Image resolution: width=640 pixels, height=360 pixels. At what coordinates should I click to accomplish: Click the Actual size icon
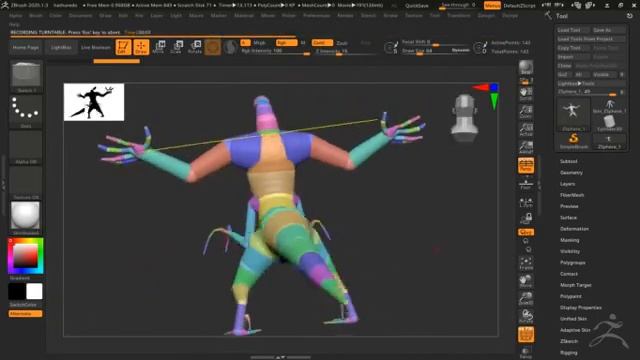click(x=526, y=129)
